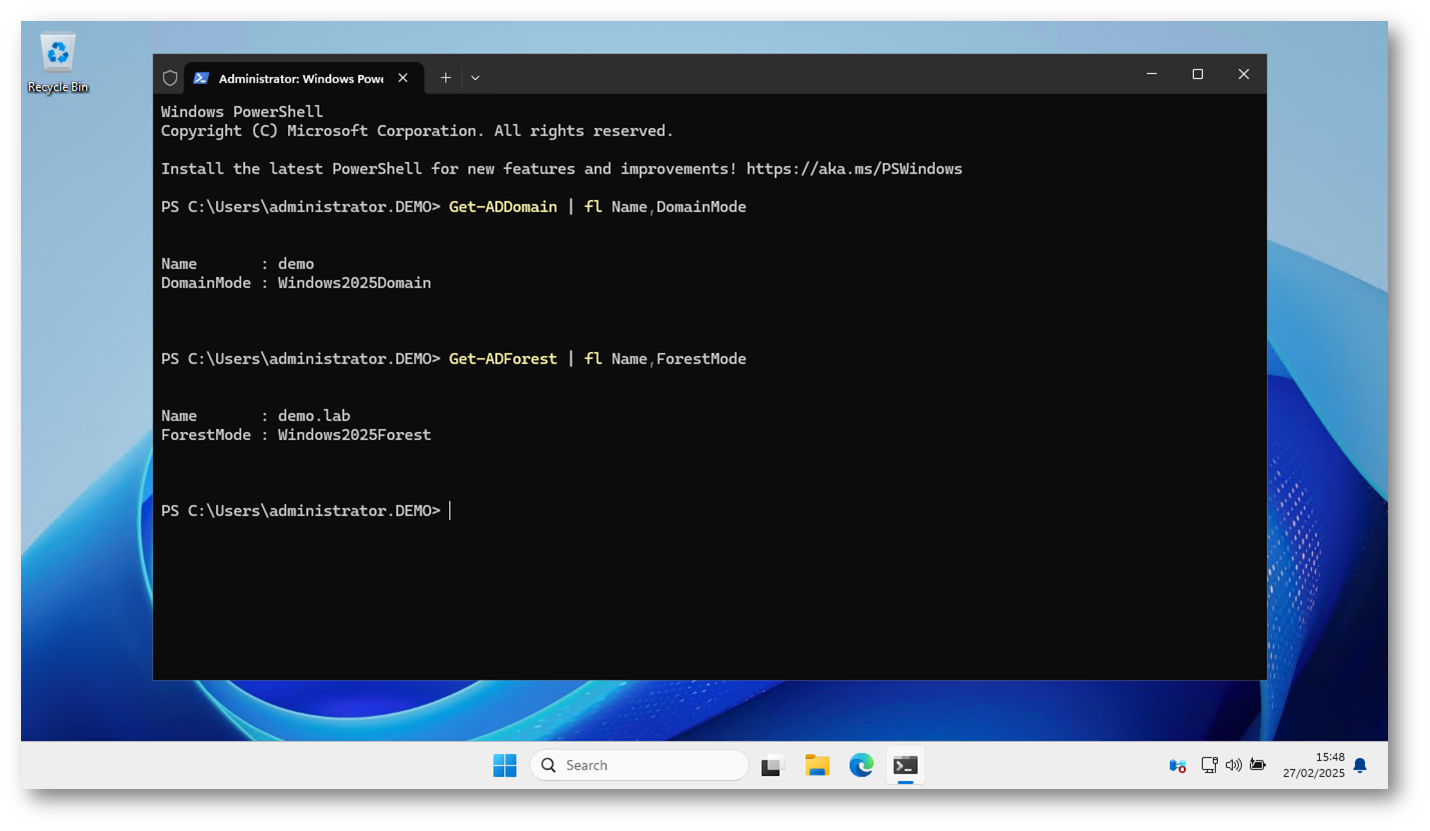The width and height of the screenshot is (1430, 831).
Task: Click the DomainMode label in output
Action: 206,283
